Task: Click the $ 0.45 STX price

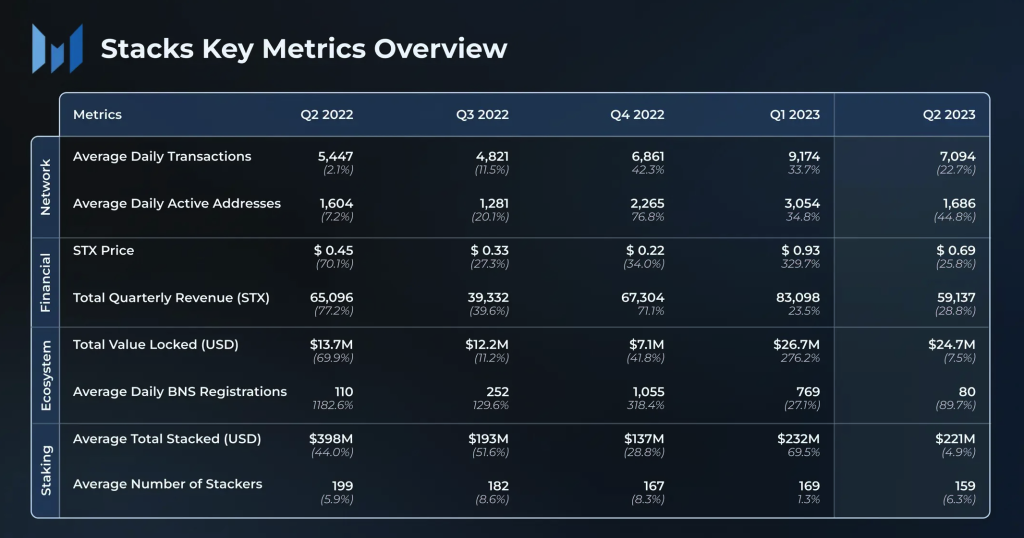Action: 333,251
